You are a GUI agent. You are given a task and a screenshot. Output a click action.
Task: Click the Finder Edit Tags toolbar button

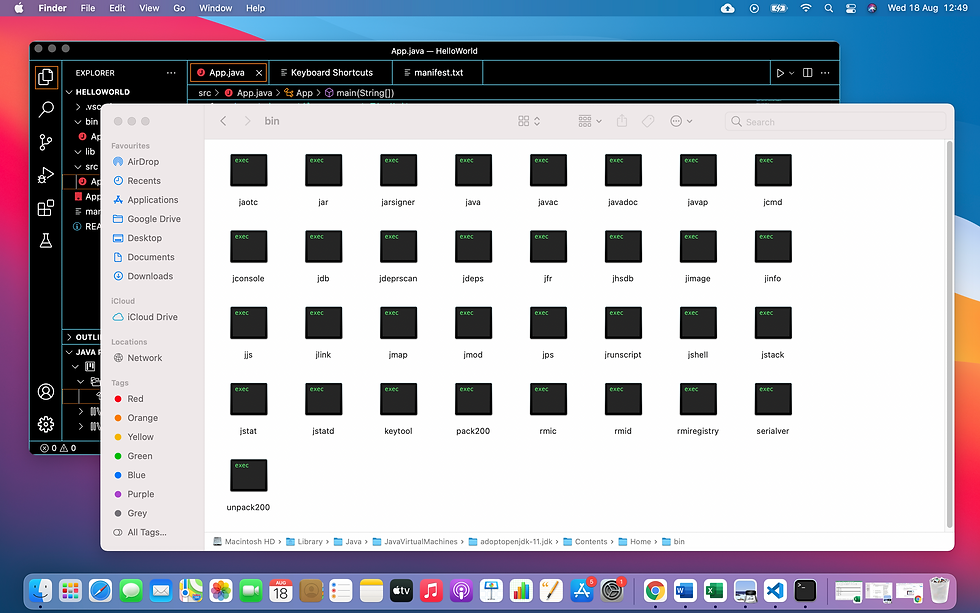648,121
